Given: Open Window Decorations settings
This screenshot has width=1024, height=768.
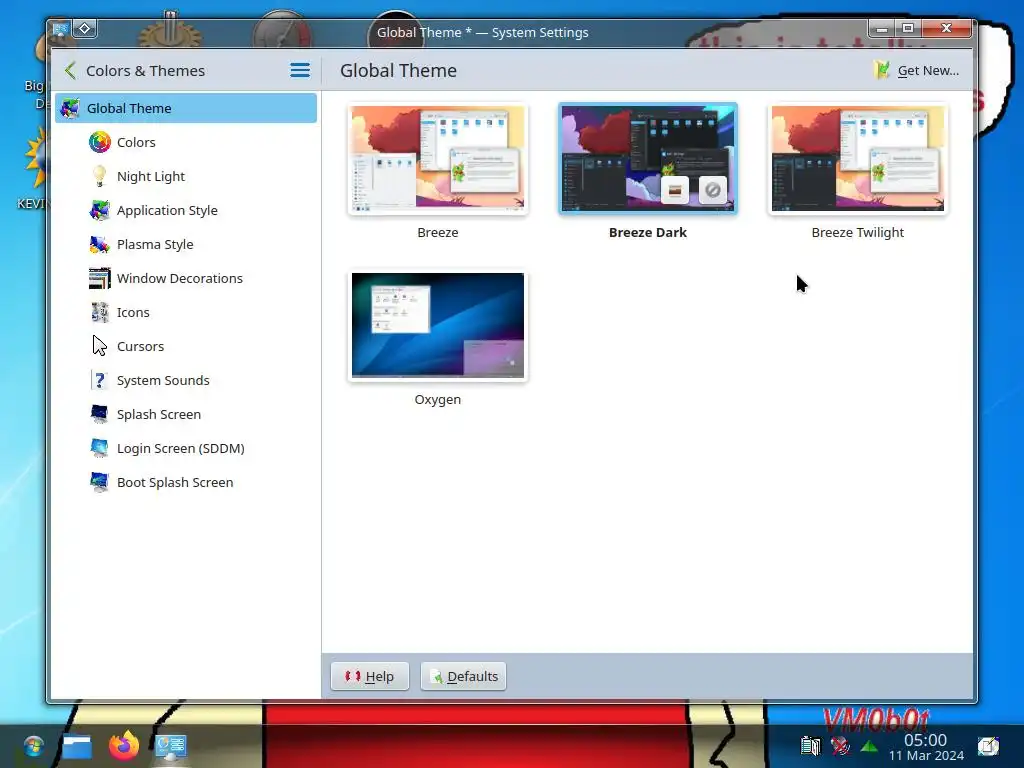Looking at the screenshot, I should [185, 278].
